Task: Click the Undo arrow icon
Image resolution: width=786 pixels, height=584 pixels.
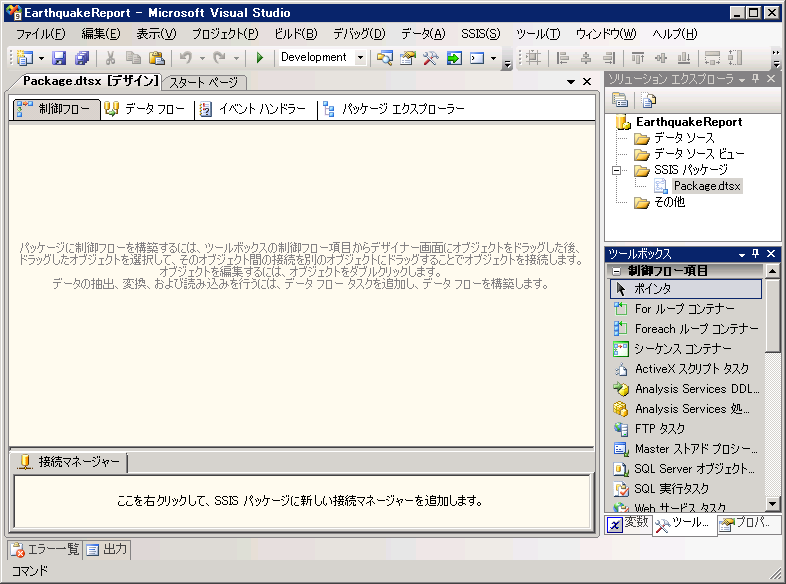Action: pos(185,58)
